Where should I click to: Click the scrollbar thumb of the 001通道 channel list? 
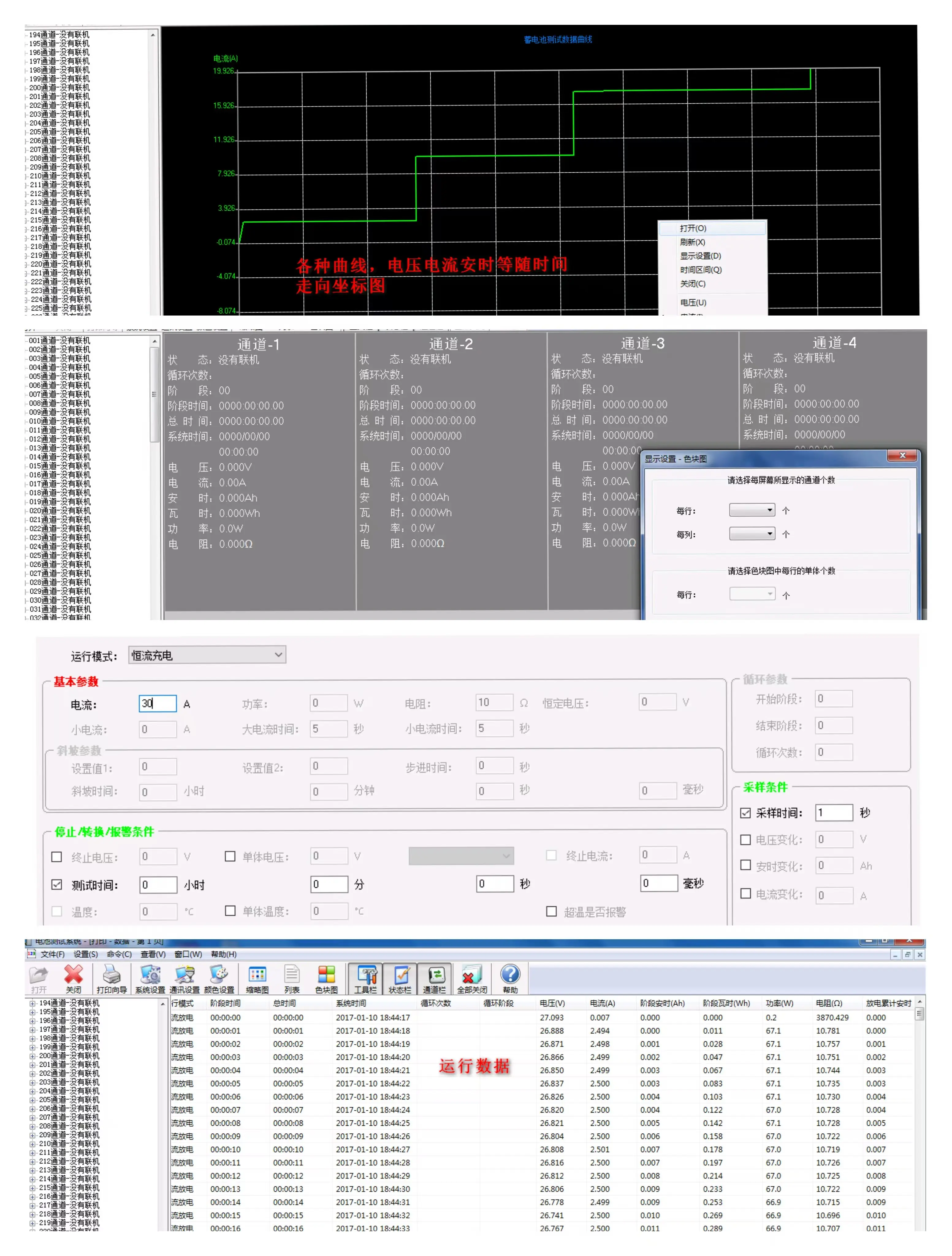coord(154,394)
